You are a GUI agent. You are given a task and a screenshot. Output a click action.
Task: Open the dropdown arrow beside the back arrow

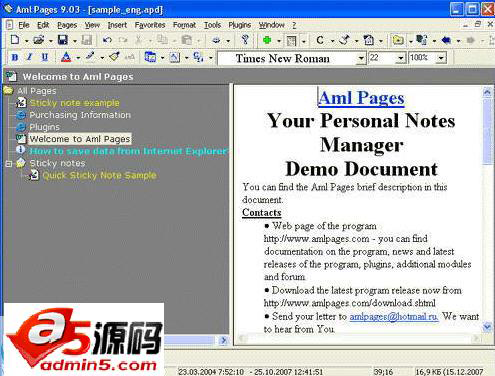[458, 41]
